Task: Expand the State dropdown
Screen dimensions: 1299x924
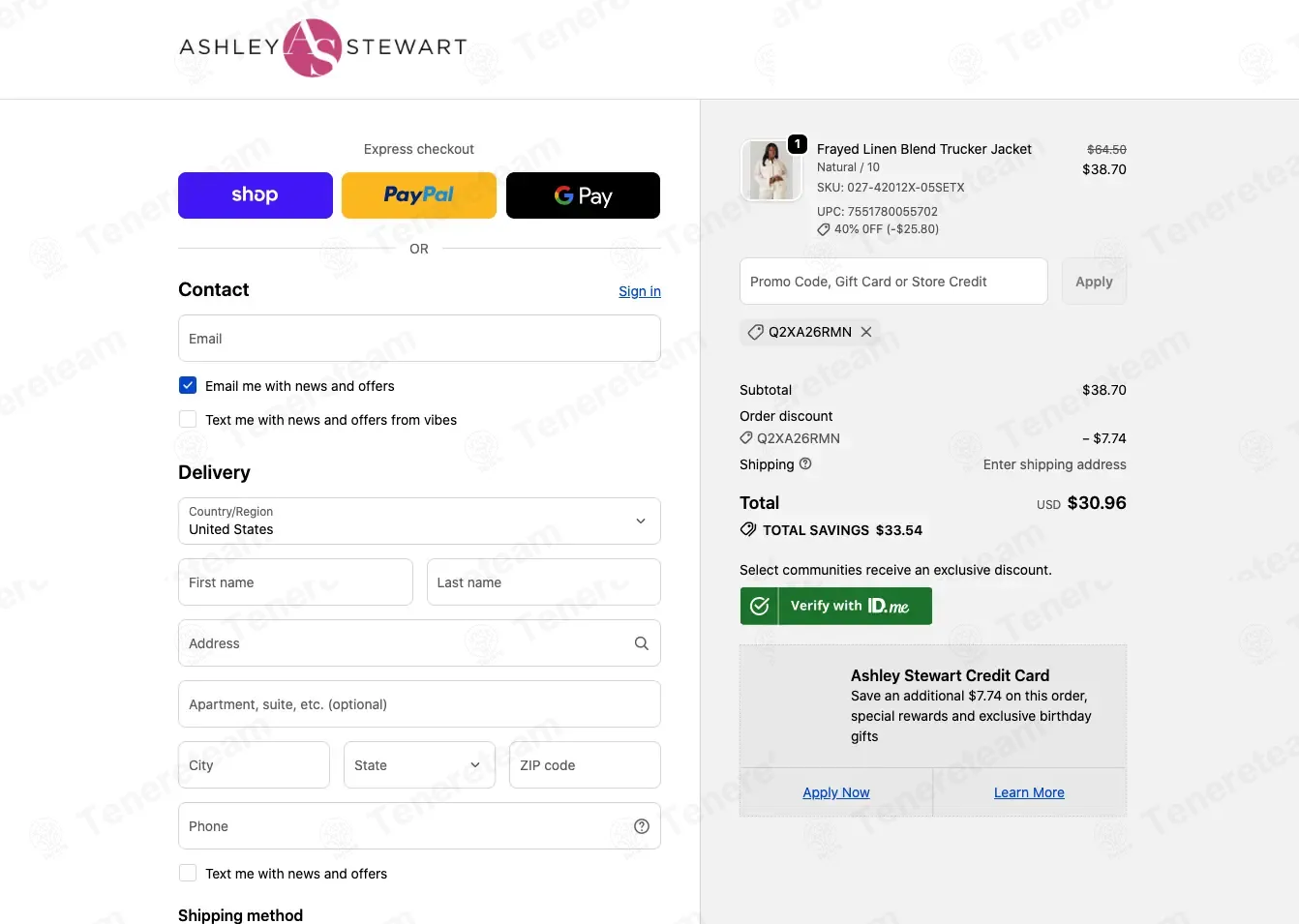Action: (419, 765)
